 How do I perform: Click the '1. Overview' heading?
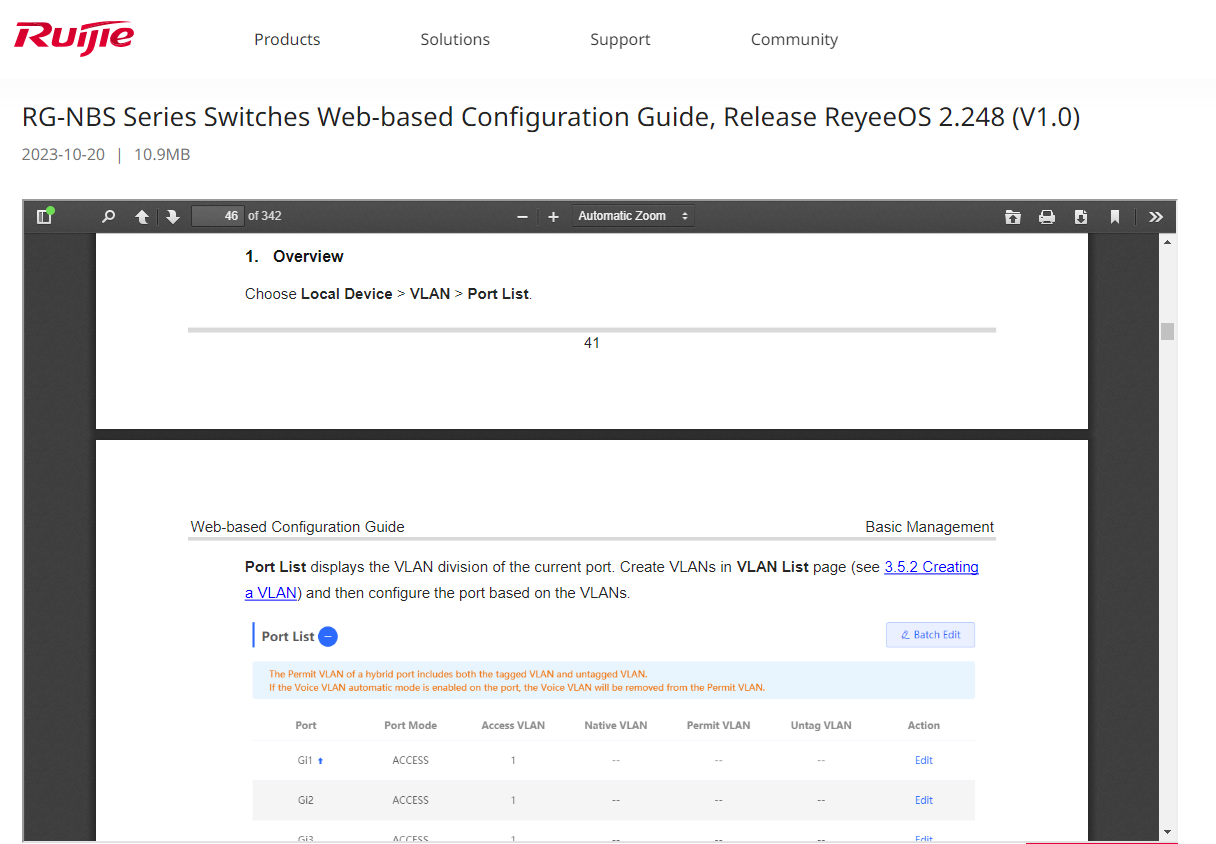pyautogui.click(x=294, y=256)
